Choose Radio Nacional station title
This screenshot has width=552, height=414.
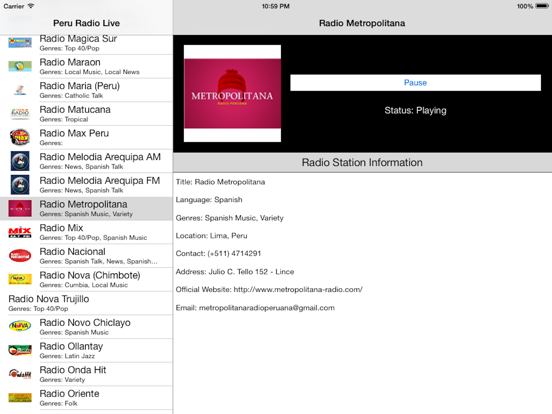73,251
